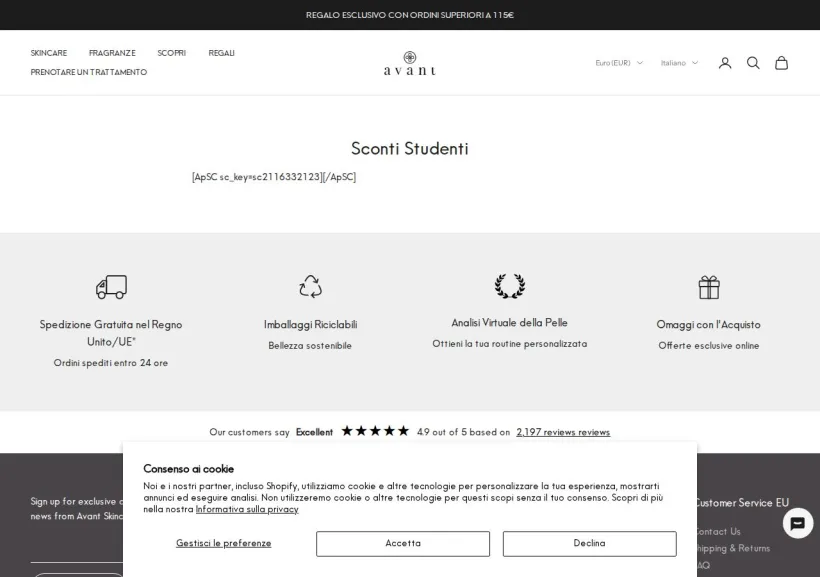Click the Omaggi con l'Acquisto title
The height and width of the screenshot is (577, 820).
point(709,324)
